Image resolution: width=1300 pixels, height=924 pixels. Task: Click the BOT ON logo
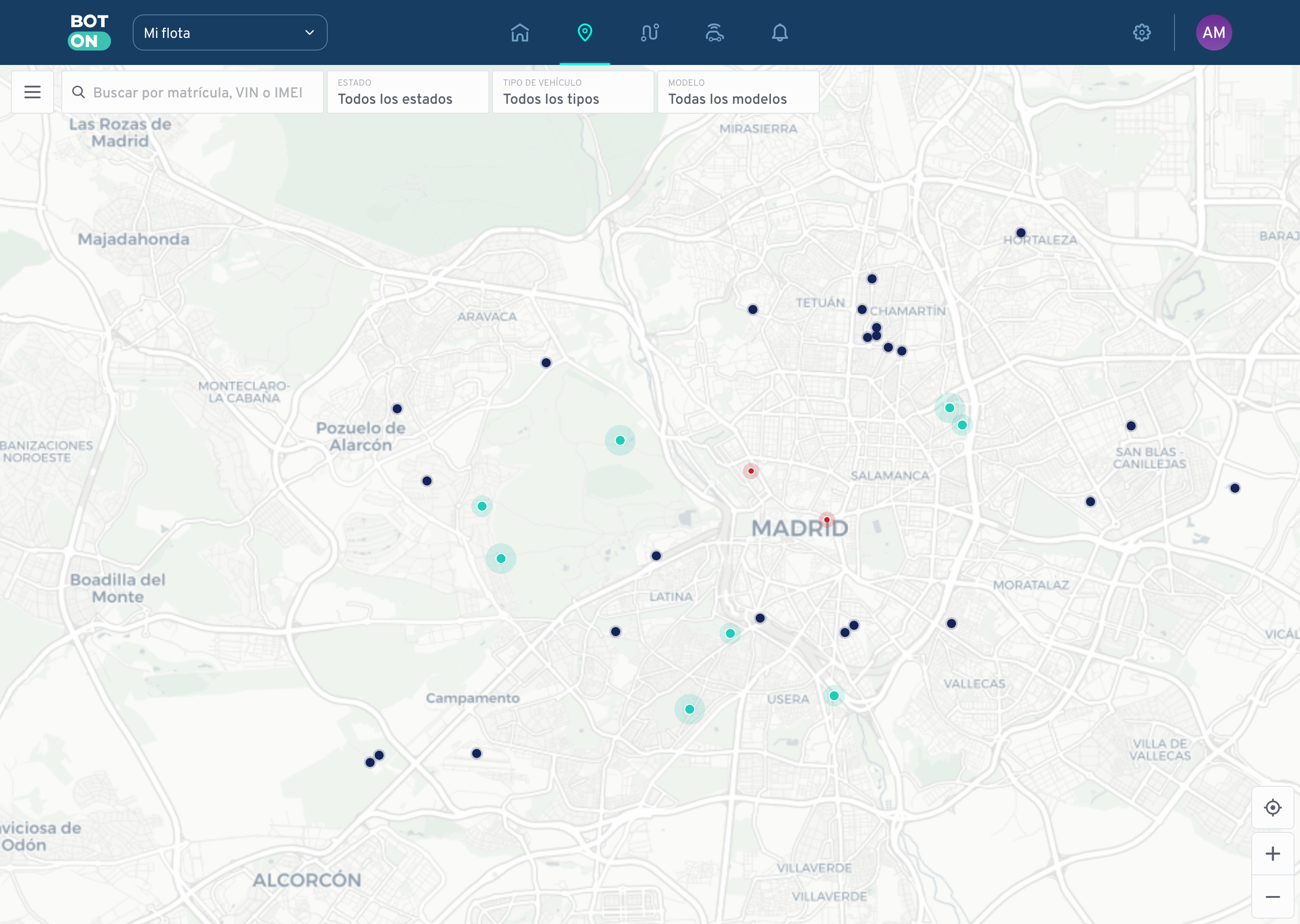(89, 32)
